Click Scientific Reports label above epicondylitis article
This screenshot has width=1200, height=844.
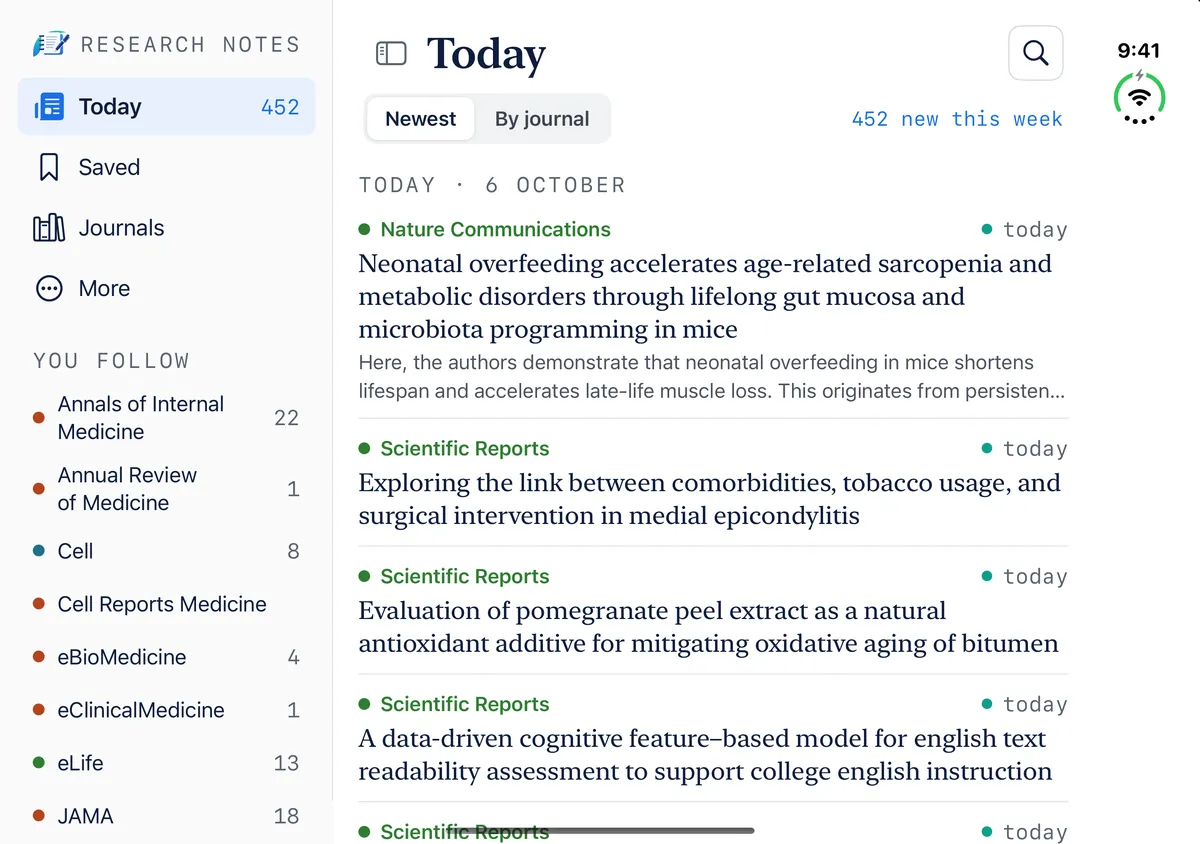465,449
